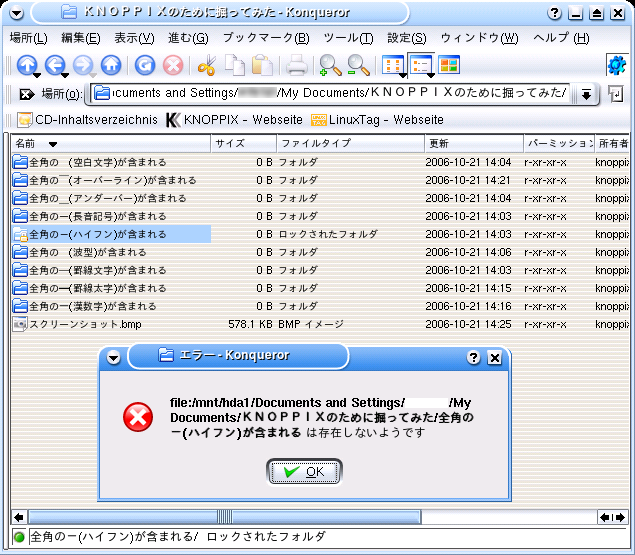Confirm the error dialog with OK
The width and height of the screenshot is (635, 555).
coord(304,472)
